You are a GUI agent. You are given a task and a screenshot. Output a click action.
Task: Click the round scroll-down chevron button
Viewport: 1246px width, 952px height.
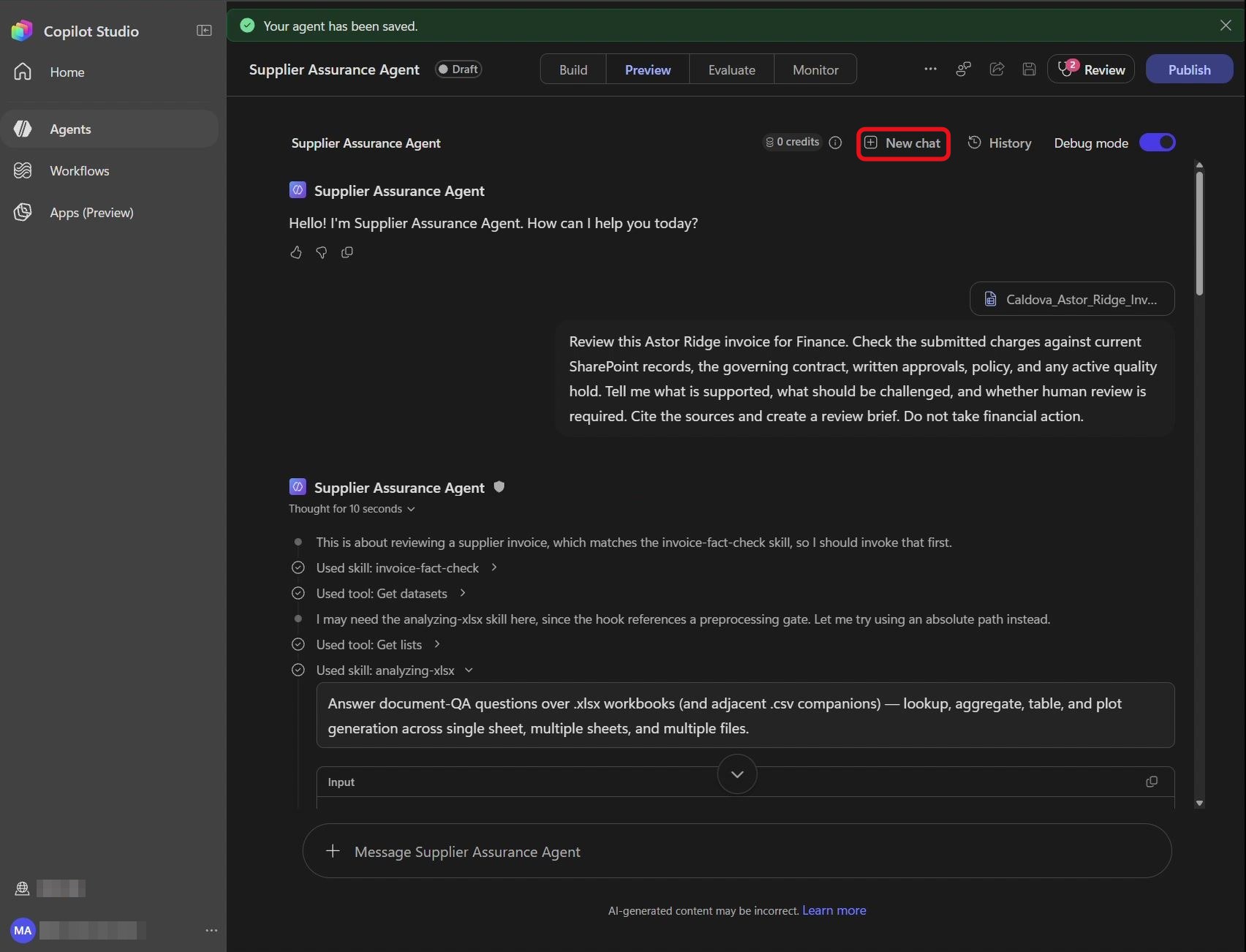click(737, 774)
